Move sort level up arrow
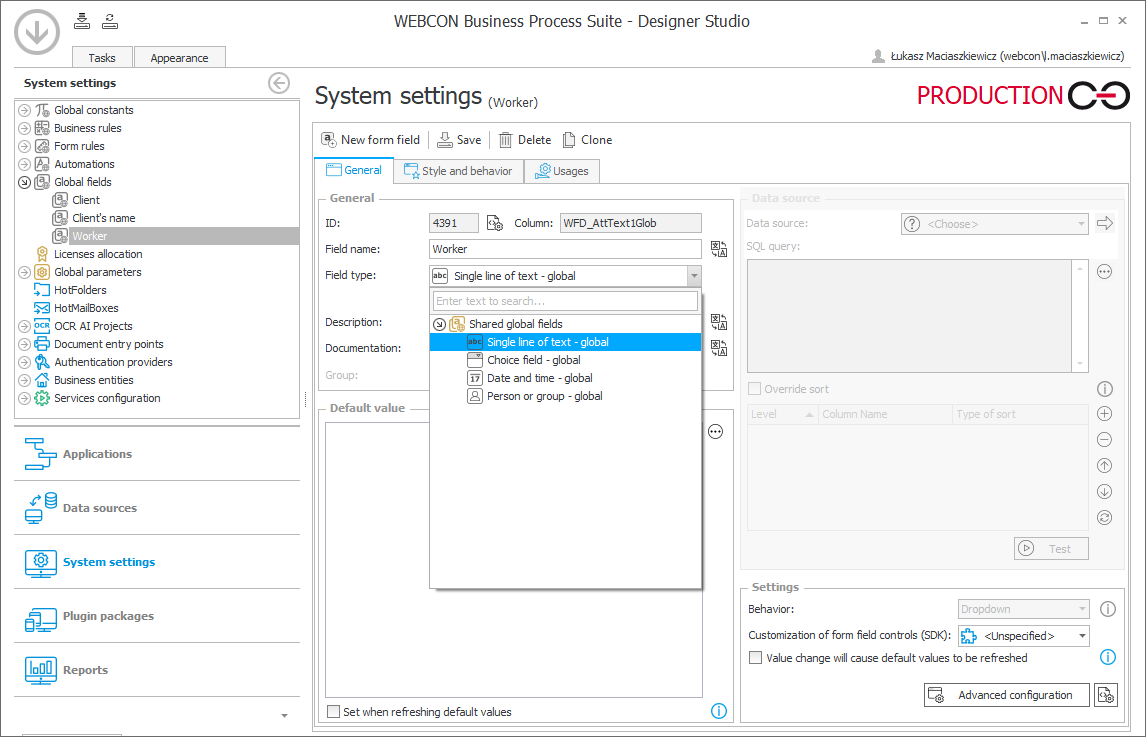1146x737 pixels. (1105, 466)
